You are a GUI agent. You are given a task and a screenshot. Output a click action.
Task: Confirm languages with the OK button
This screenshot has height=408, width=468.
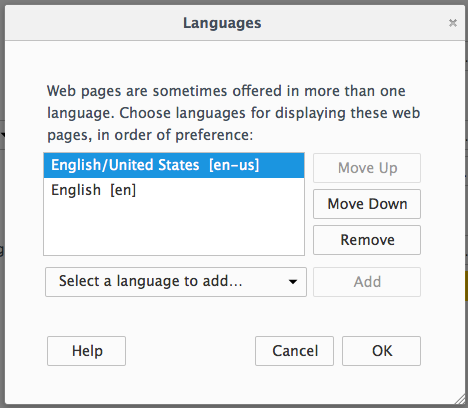(381, 351)
